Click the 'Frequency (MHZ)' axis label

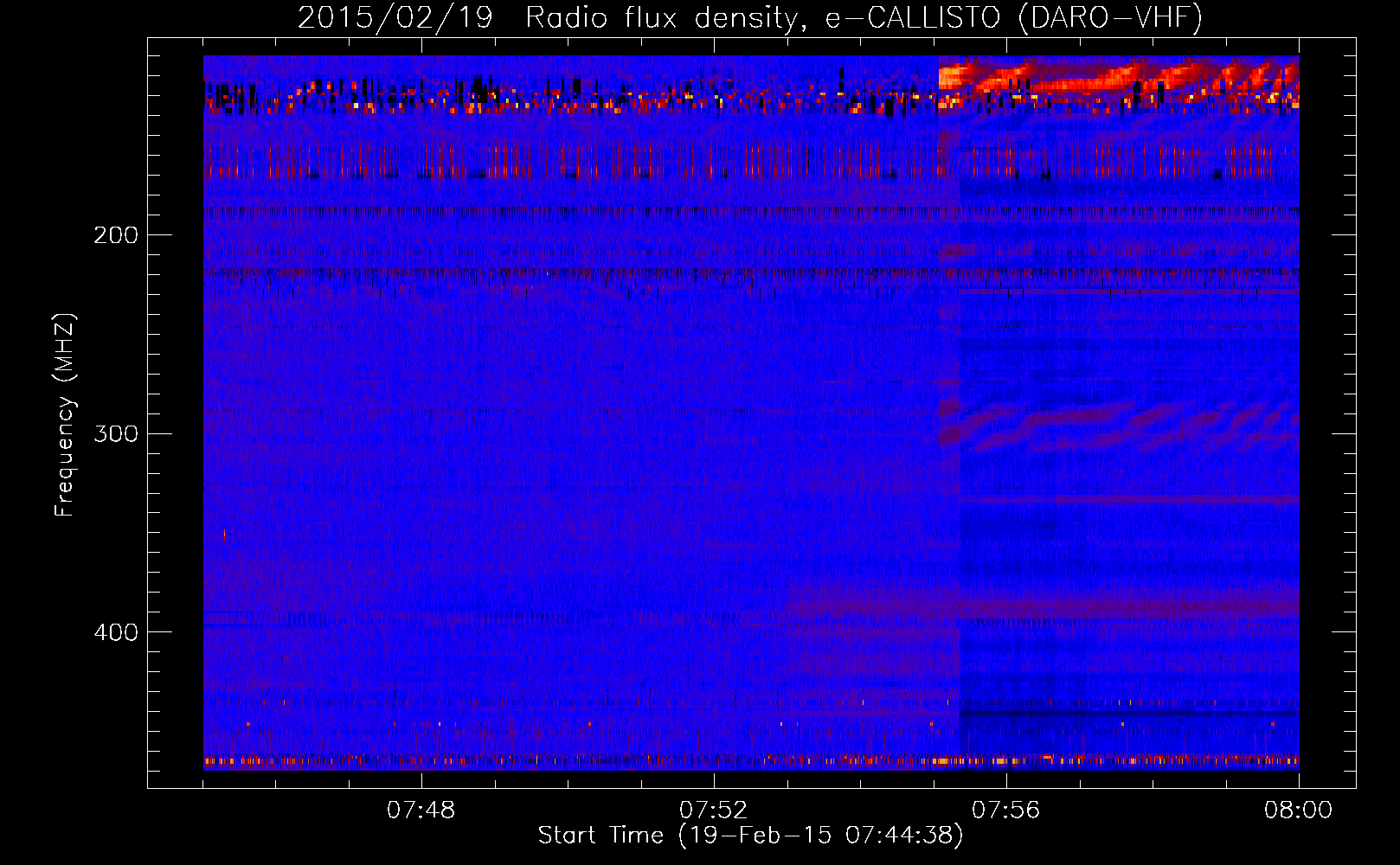click(65, 415)
